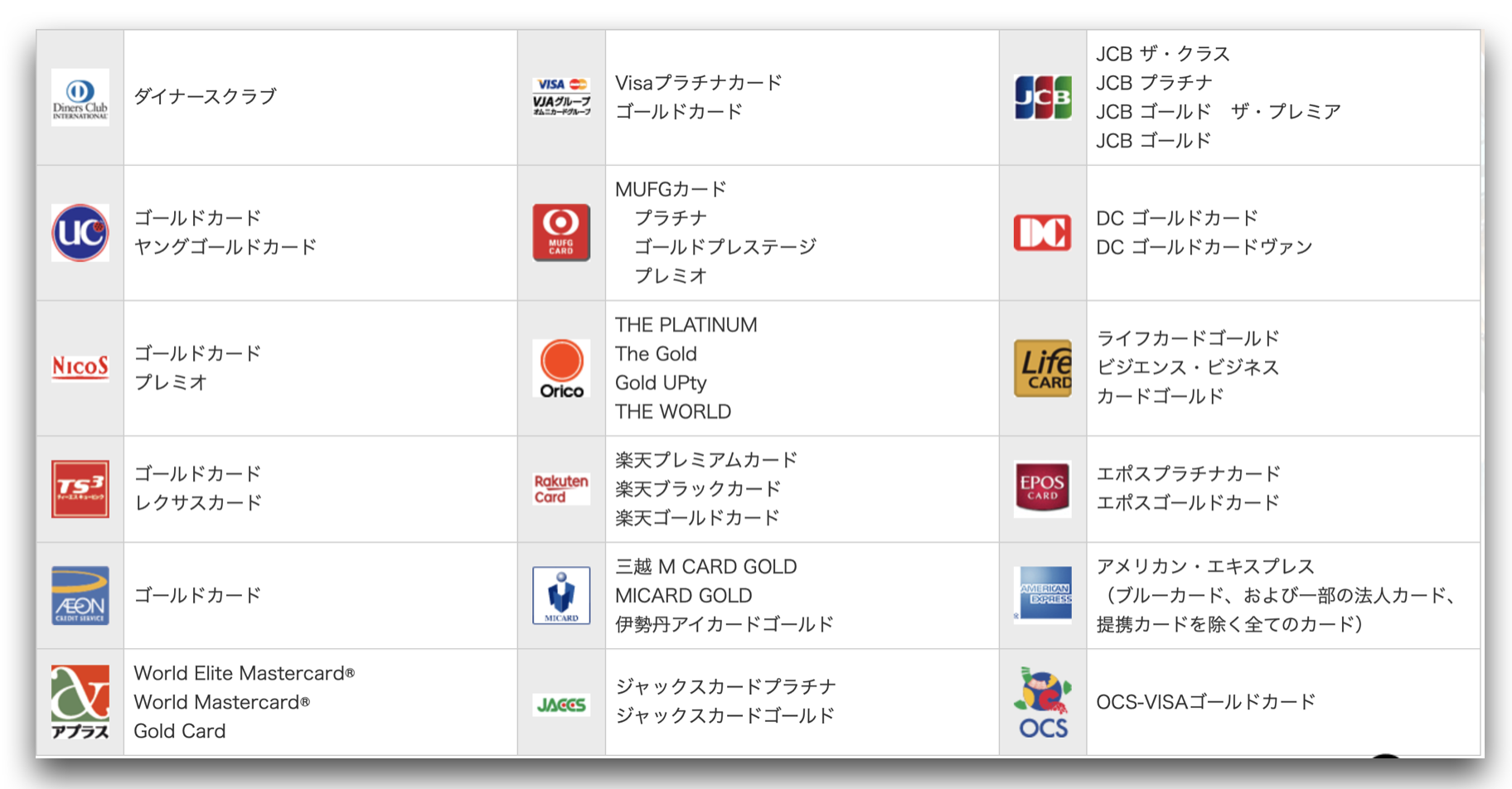
Task: Select THE PLATINUM text
Action: pos(686,325)
